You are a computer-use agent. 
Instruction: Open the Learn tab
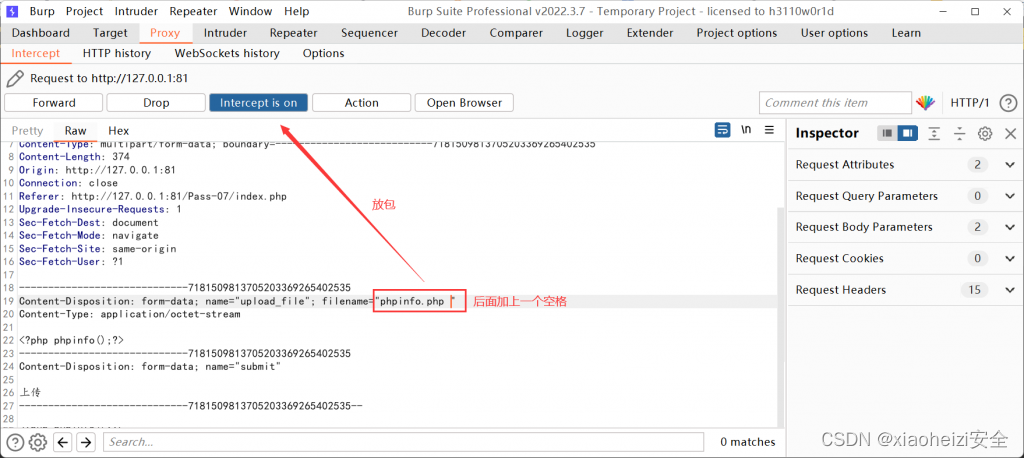[x=906, y=33]
